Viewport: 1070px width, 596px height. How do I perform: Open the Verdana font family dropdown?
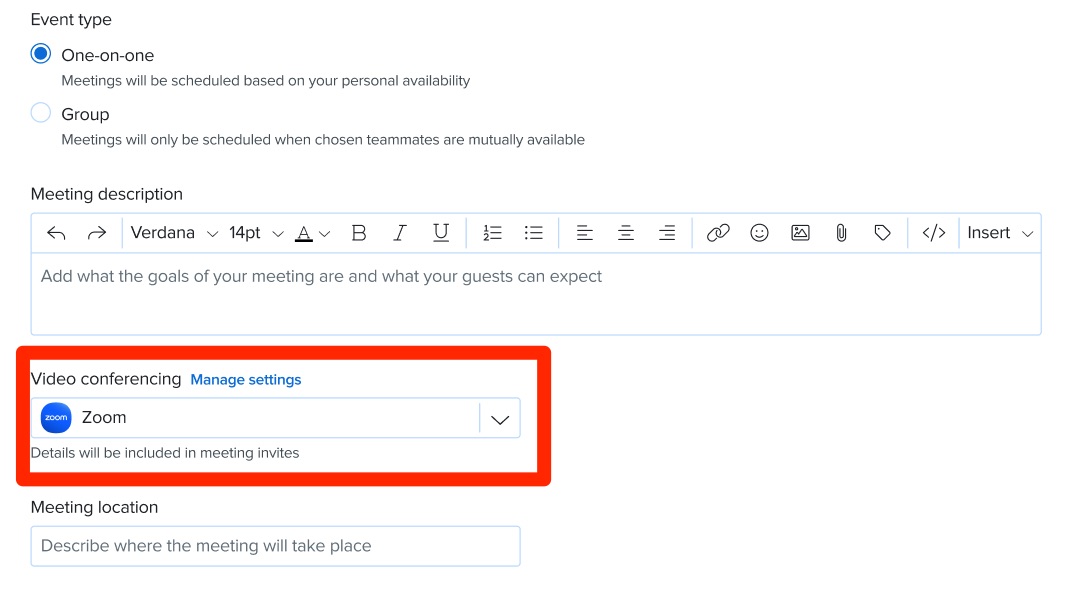coord(174,233)
